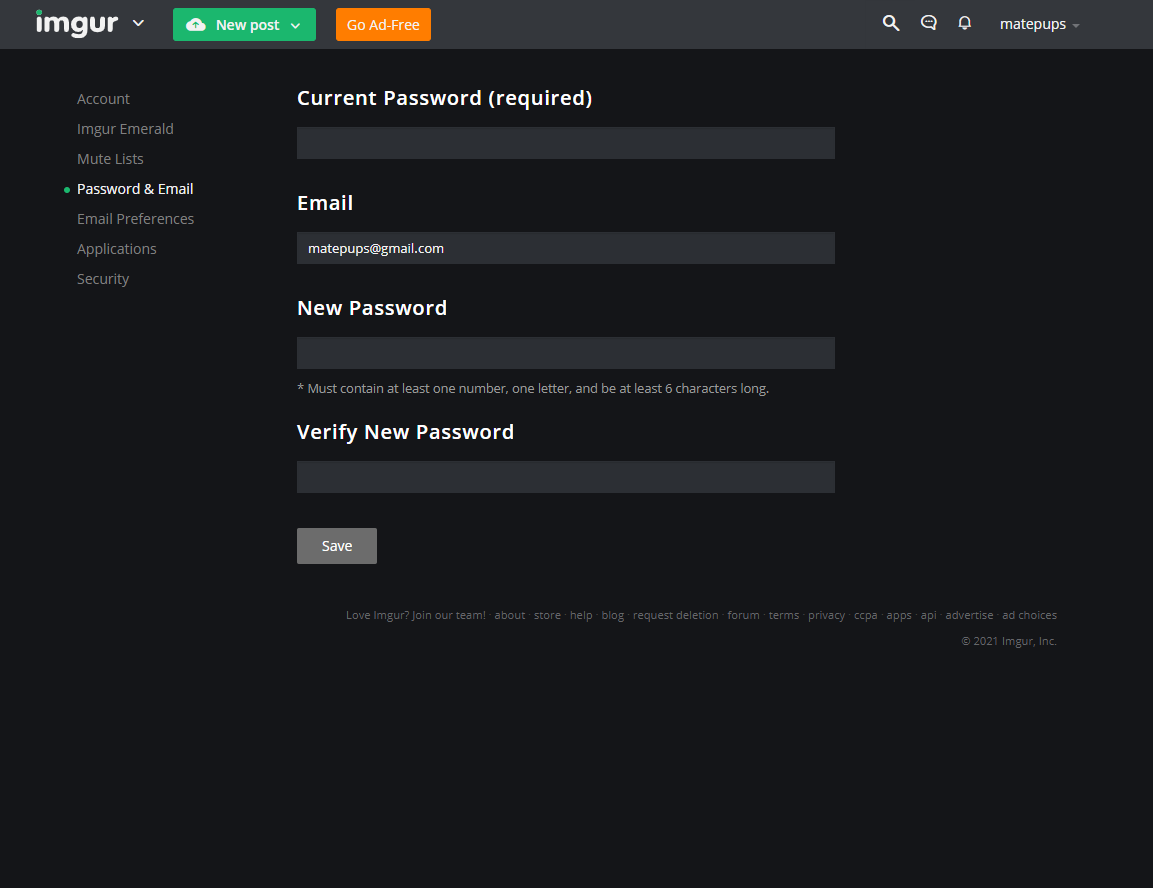1153x888 pixels.
Task: Click the Go Ad-Free button
Action: (383, 25)
